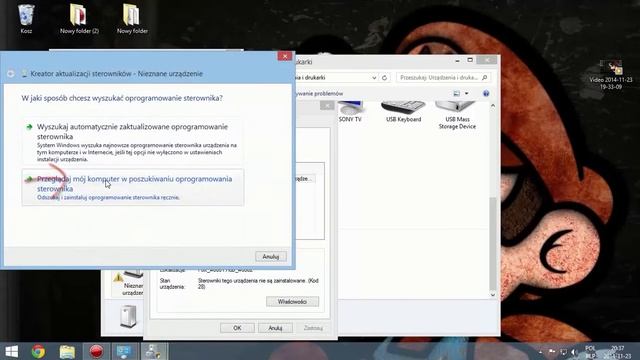The height and width of the screenshot is (360, 640).
Task: Choose automatic driver software search option
Action: (x=133, y=142)
